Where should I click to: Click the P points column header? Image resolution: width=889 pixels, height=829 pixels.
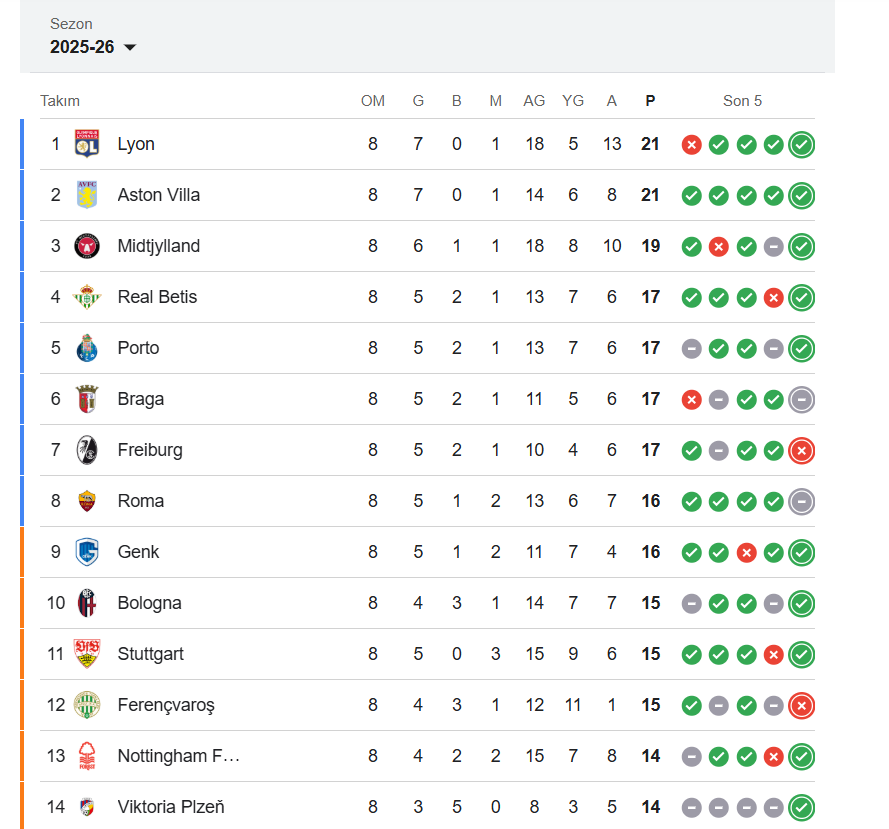tap(651, 101)
